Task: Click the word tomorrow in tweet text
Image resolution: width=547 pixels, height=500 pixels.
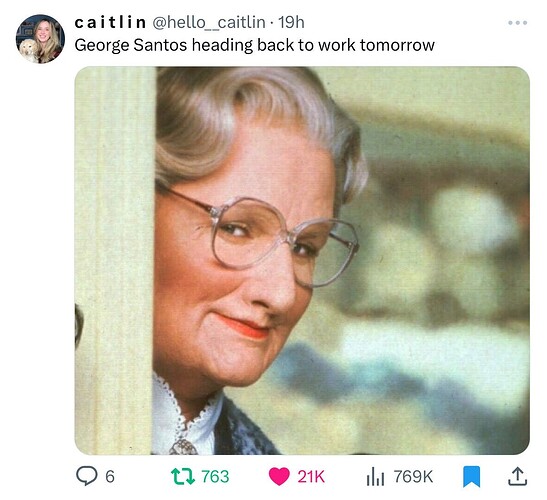Action: coord(397,45)
